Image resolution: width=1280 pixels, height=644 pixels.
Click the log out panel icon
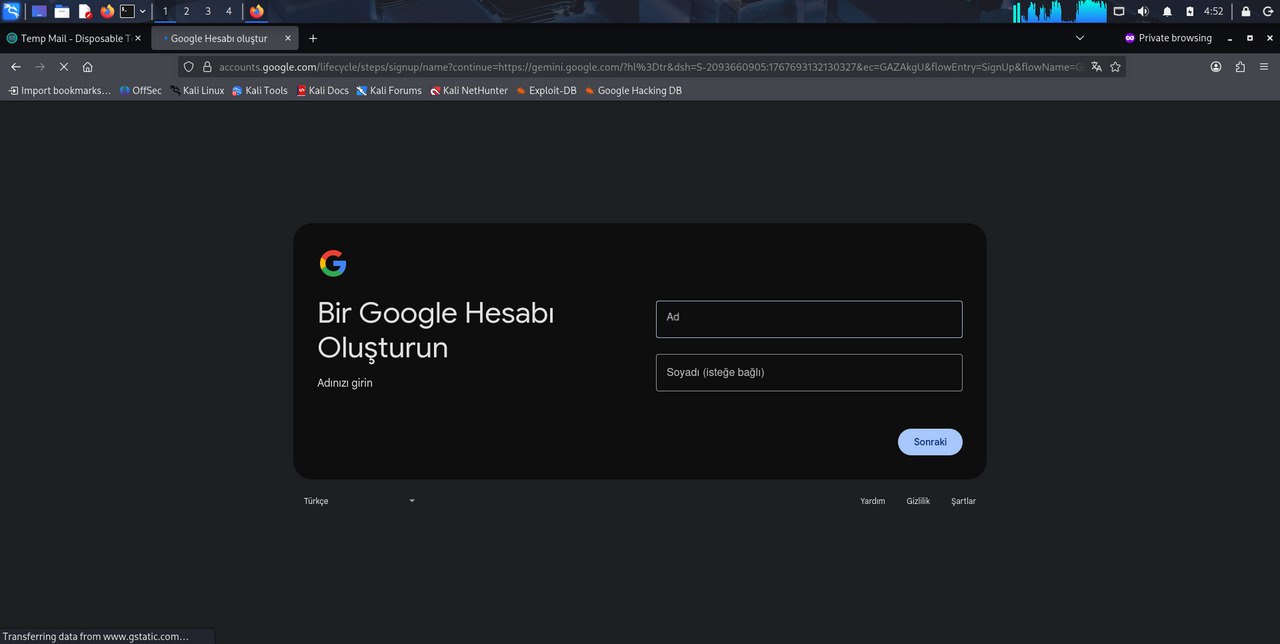1267,11
